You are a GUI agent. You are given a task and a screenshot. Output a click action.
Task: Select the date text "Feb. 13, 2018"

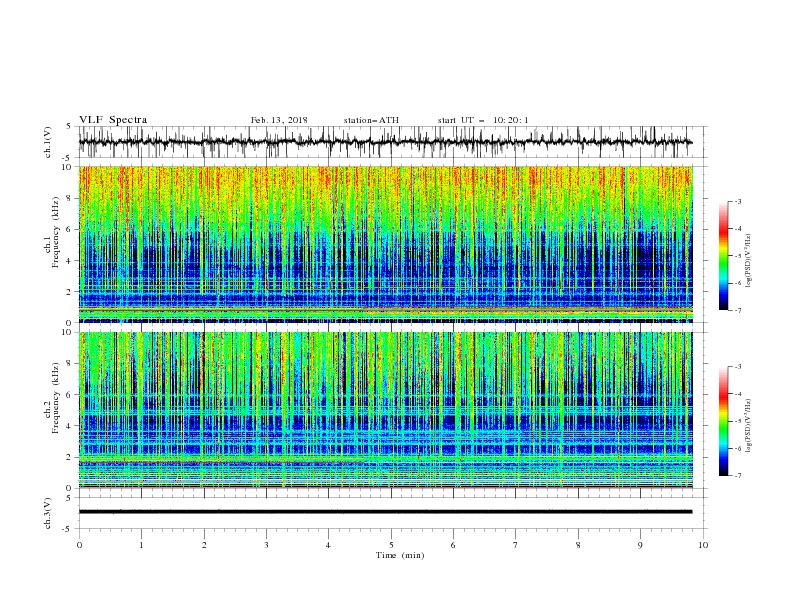[279, 120]
